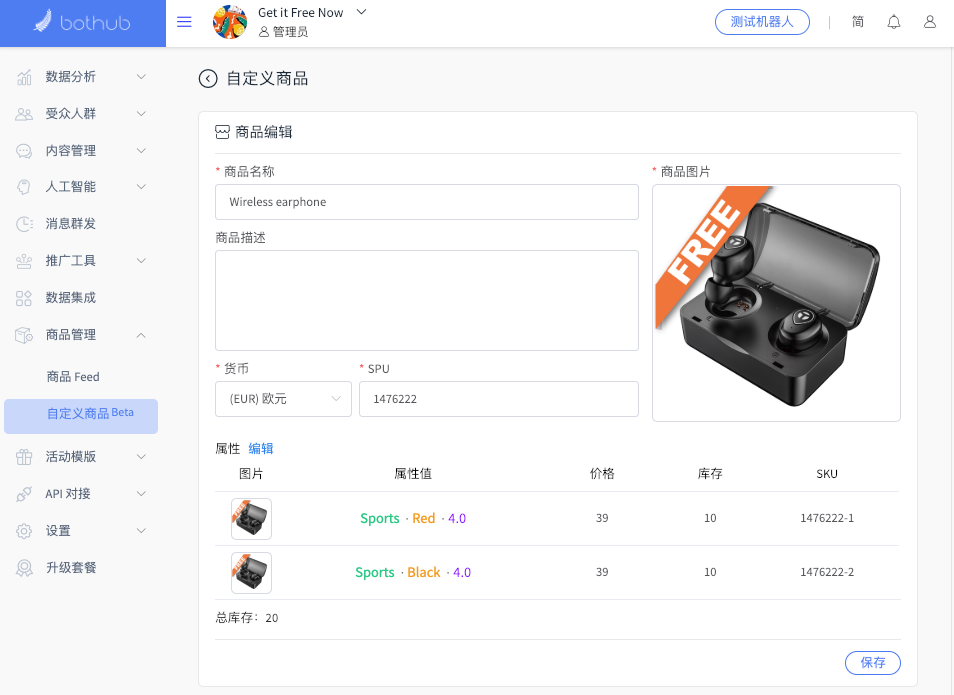
Task: Click the 商品描述 text area
Action: 427,301
